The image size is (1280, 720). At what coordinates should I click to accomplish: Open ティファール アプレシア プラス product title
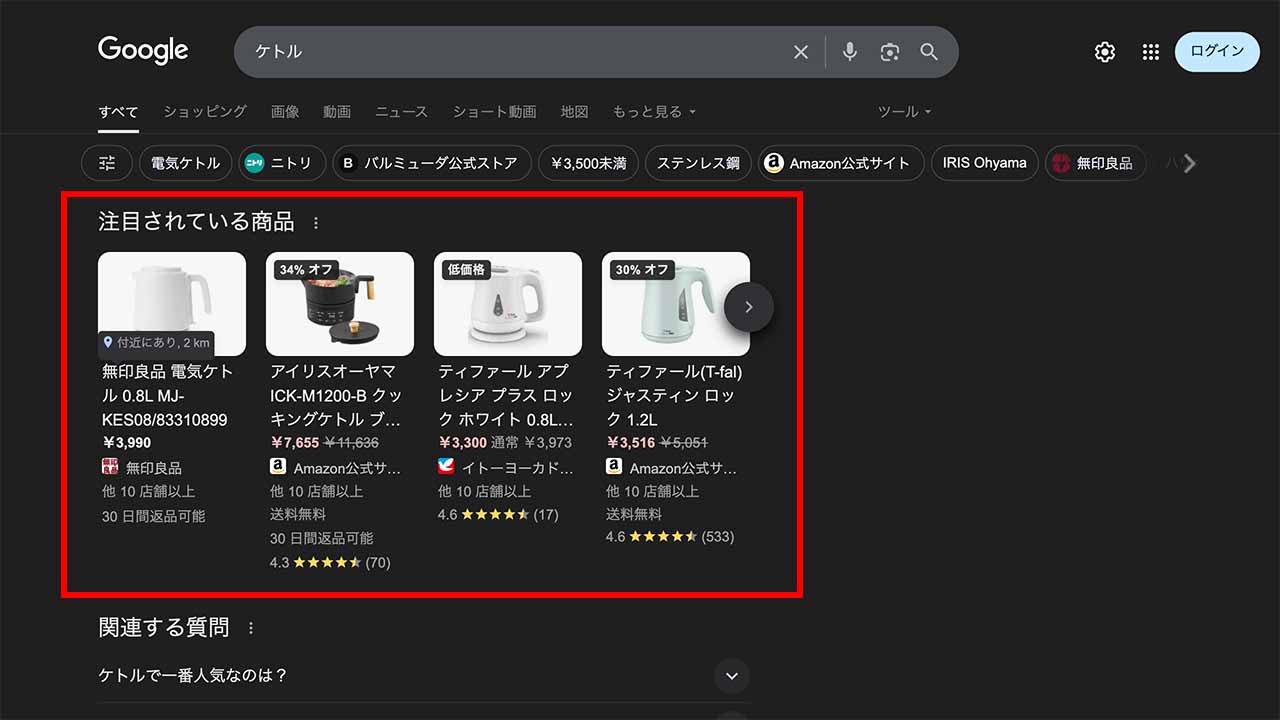coord(505,396)
